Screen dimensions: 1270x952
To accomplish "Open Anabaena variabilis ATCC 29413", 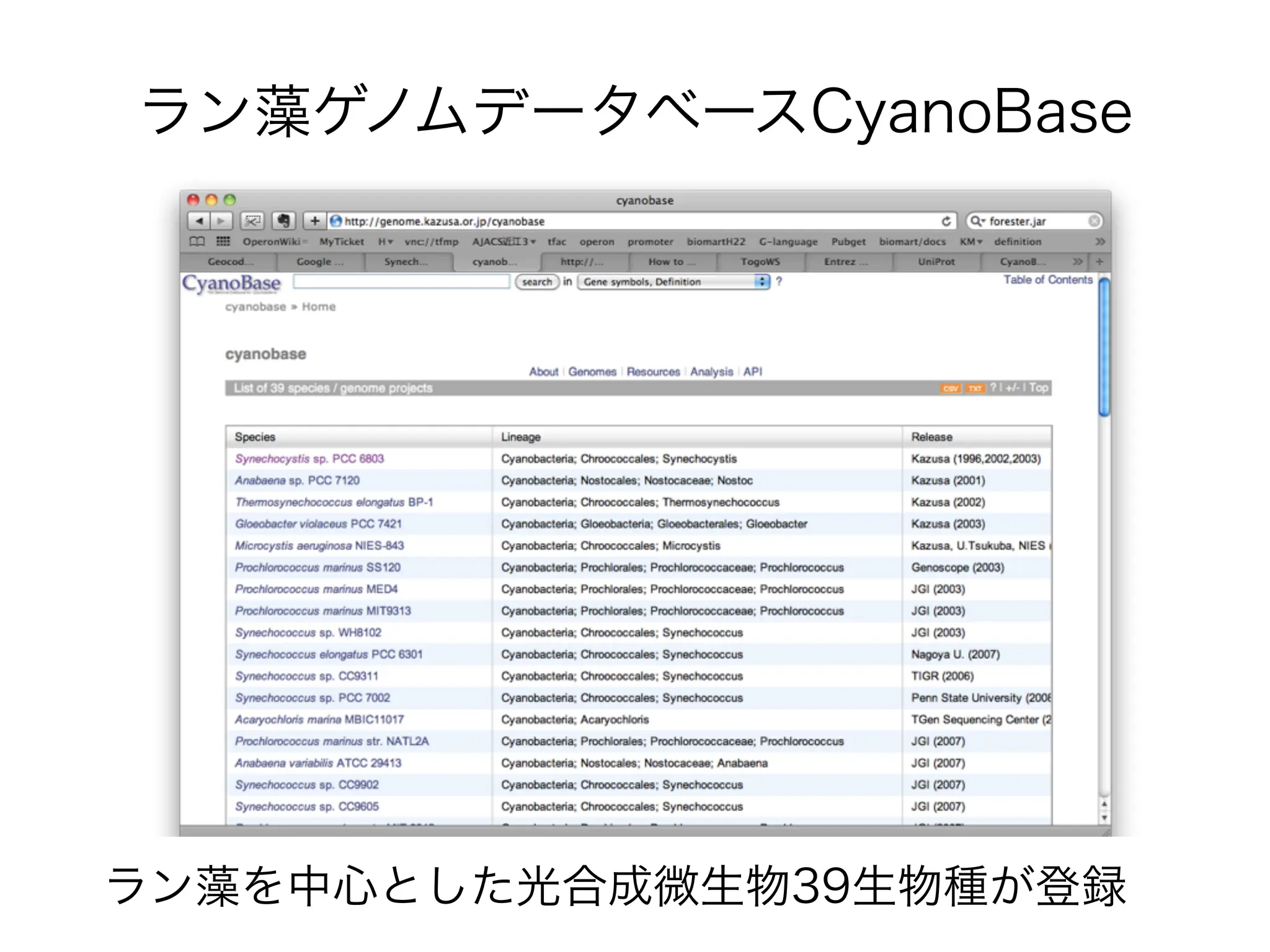I will click(x=318, y=763).
